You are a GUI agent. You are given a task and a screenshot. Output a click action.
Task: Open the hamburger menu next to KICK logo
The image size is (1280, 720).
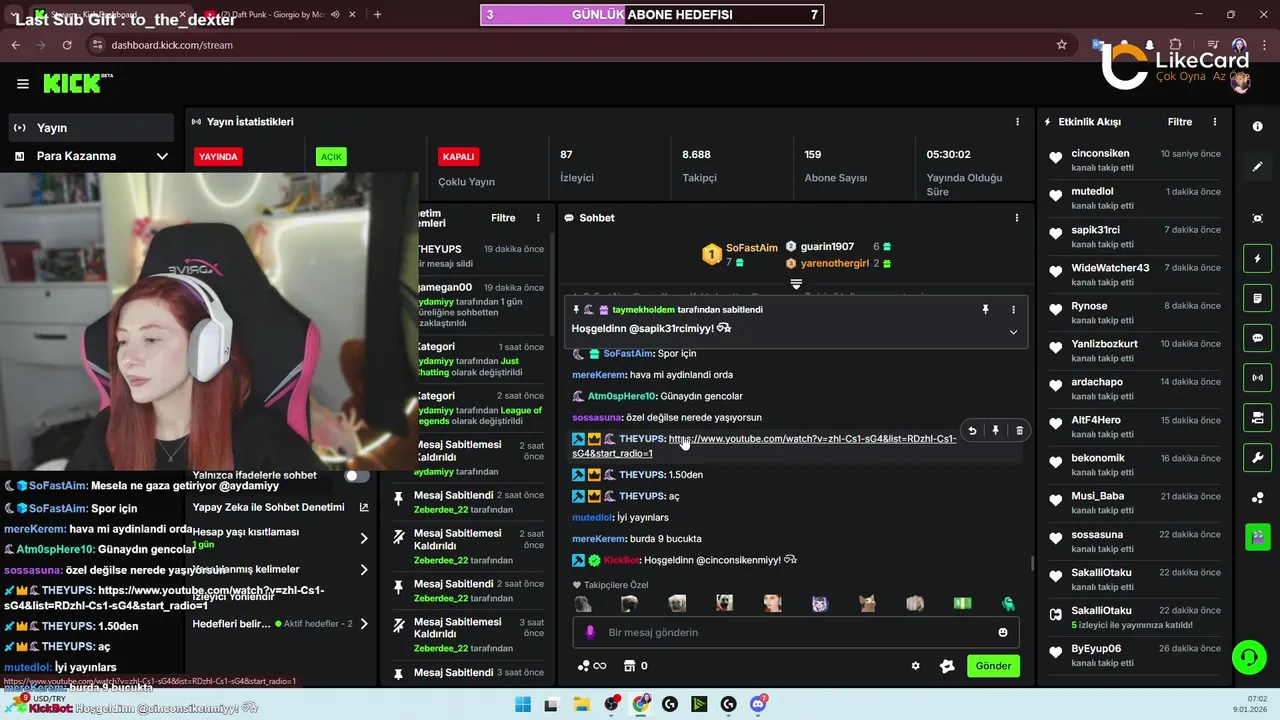23,84
